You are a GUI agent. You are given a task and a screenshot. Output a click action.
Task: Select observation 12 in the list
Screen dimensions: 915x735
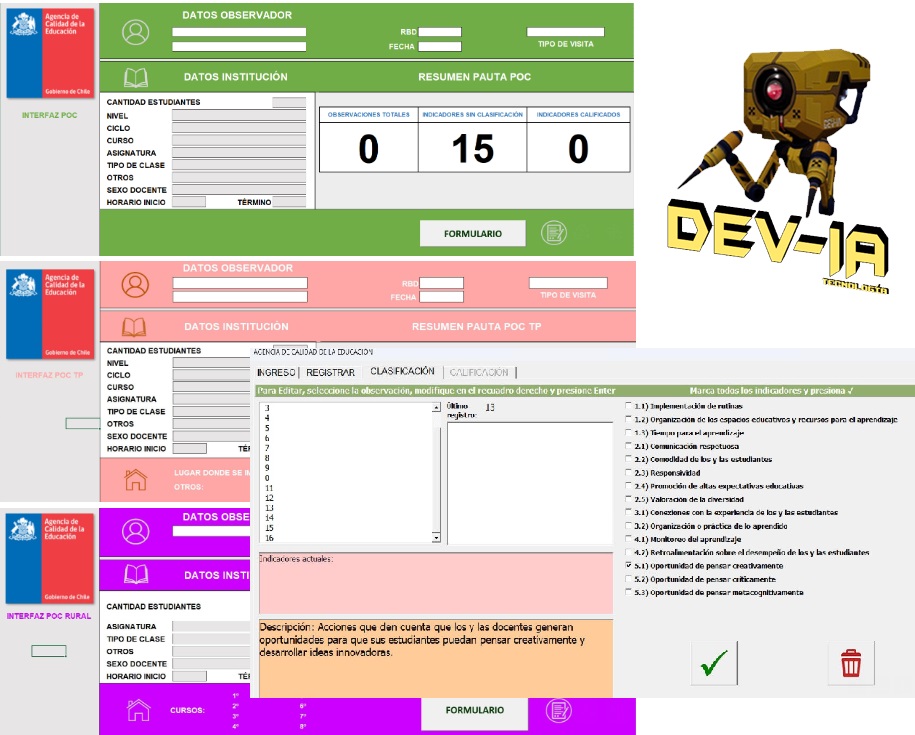[x=269, y=497]
